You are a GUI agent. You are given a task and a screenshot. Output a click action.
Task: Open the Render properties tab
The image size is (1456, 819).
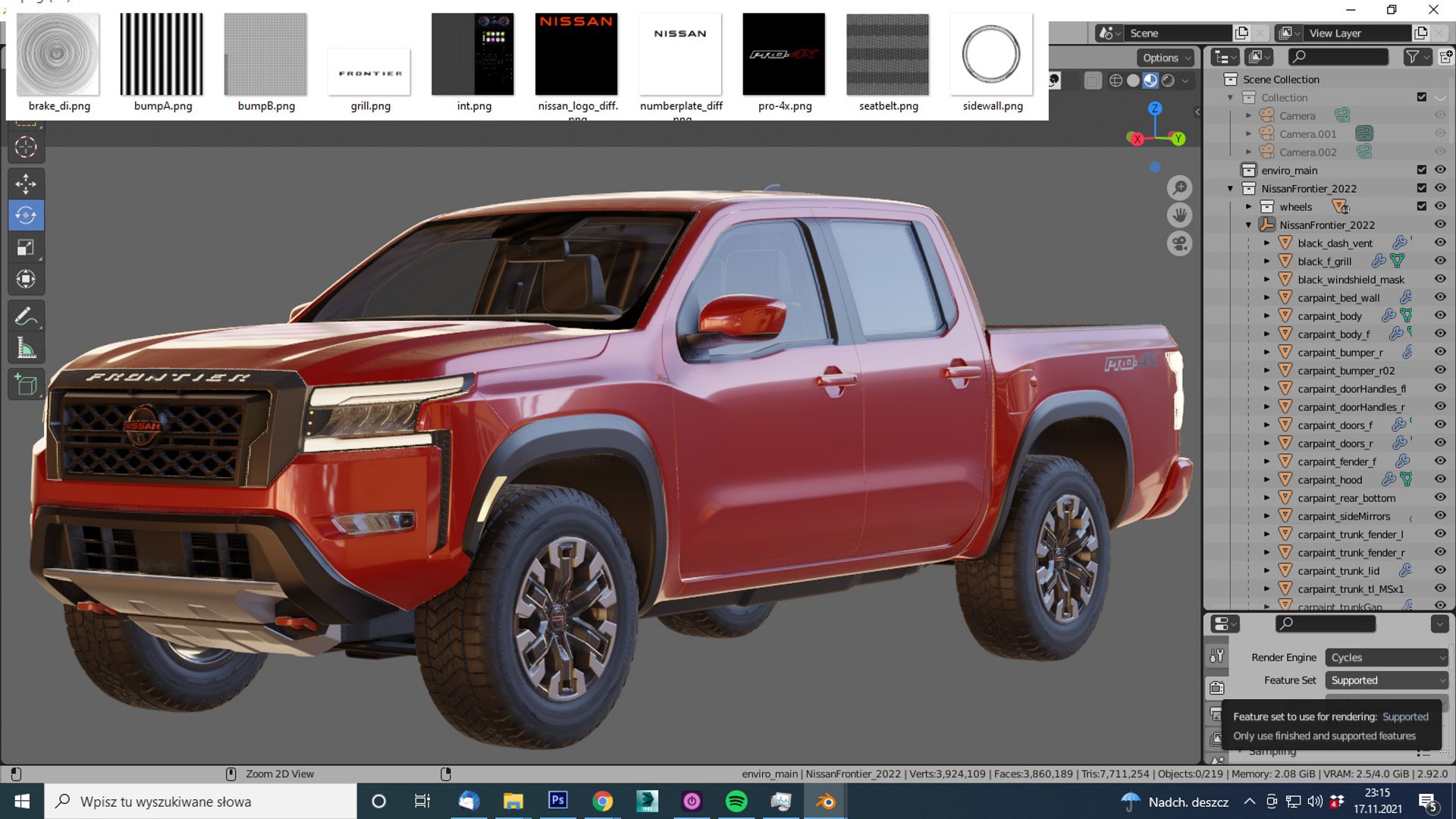(1217, 688)
